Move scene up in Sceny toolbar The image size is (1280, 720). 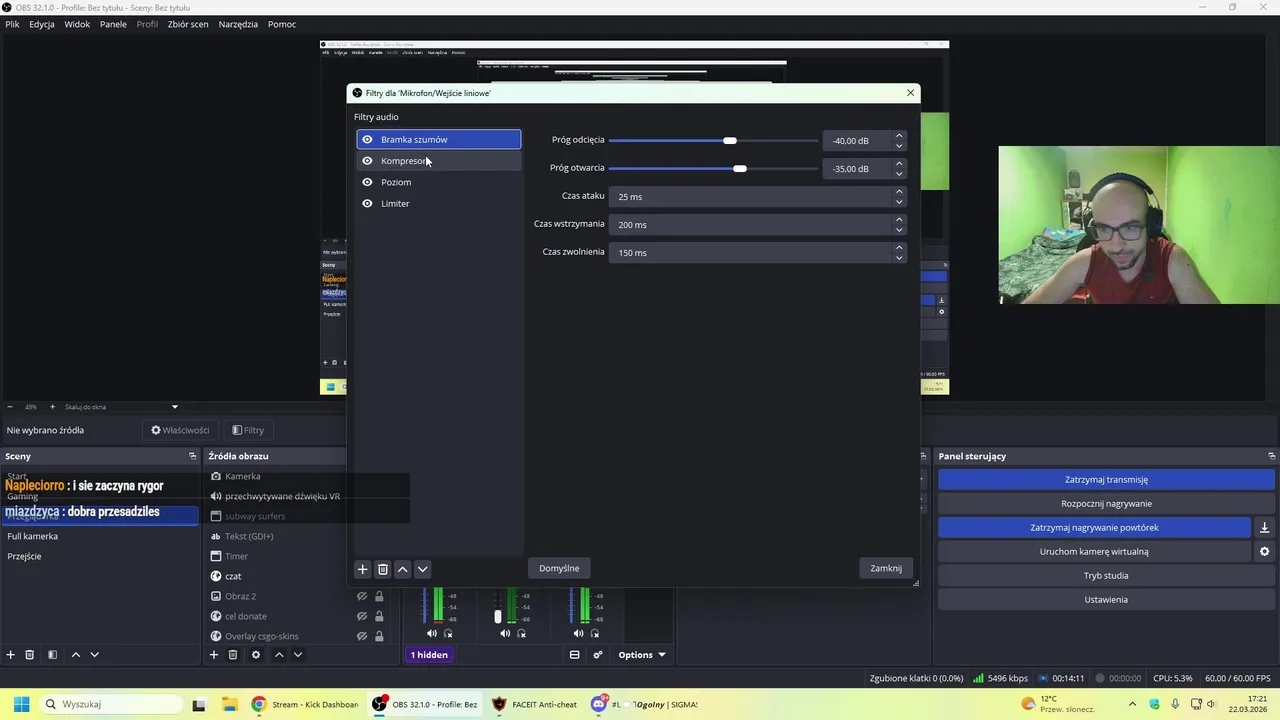[x=75, y=655]
